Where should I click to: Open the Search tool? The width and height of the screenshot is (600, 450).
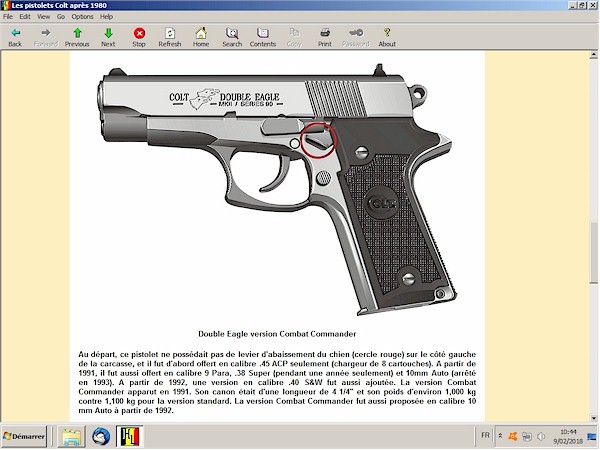pyautogui.click(x=232, y=37)
